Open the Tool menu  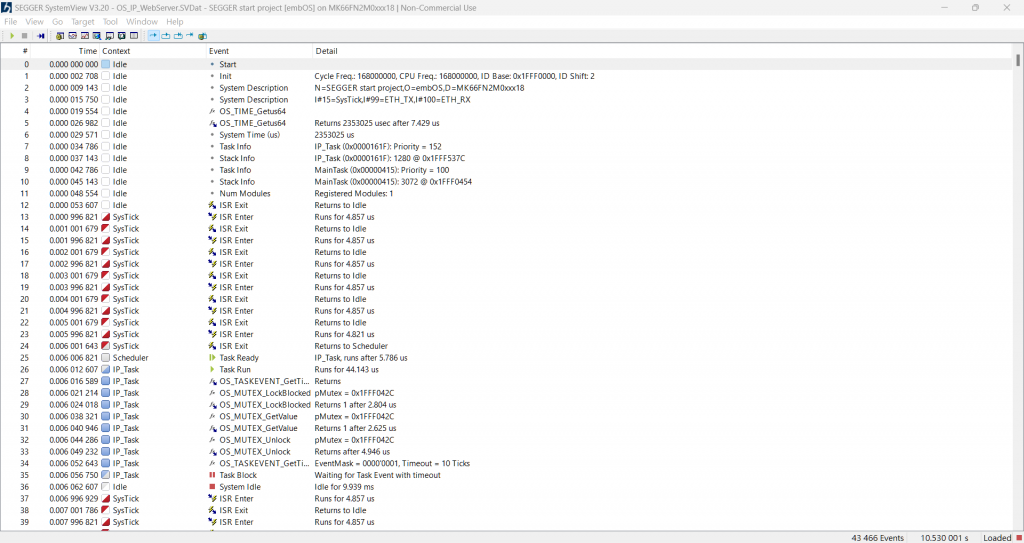pos(110,22)
